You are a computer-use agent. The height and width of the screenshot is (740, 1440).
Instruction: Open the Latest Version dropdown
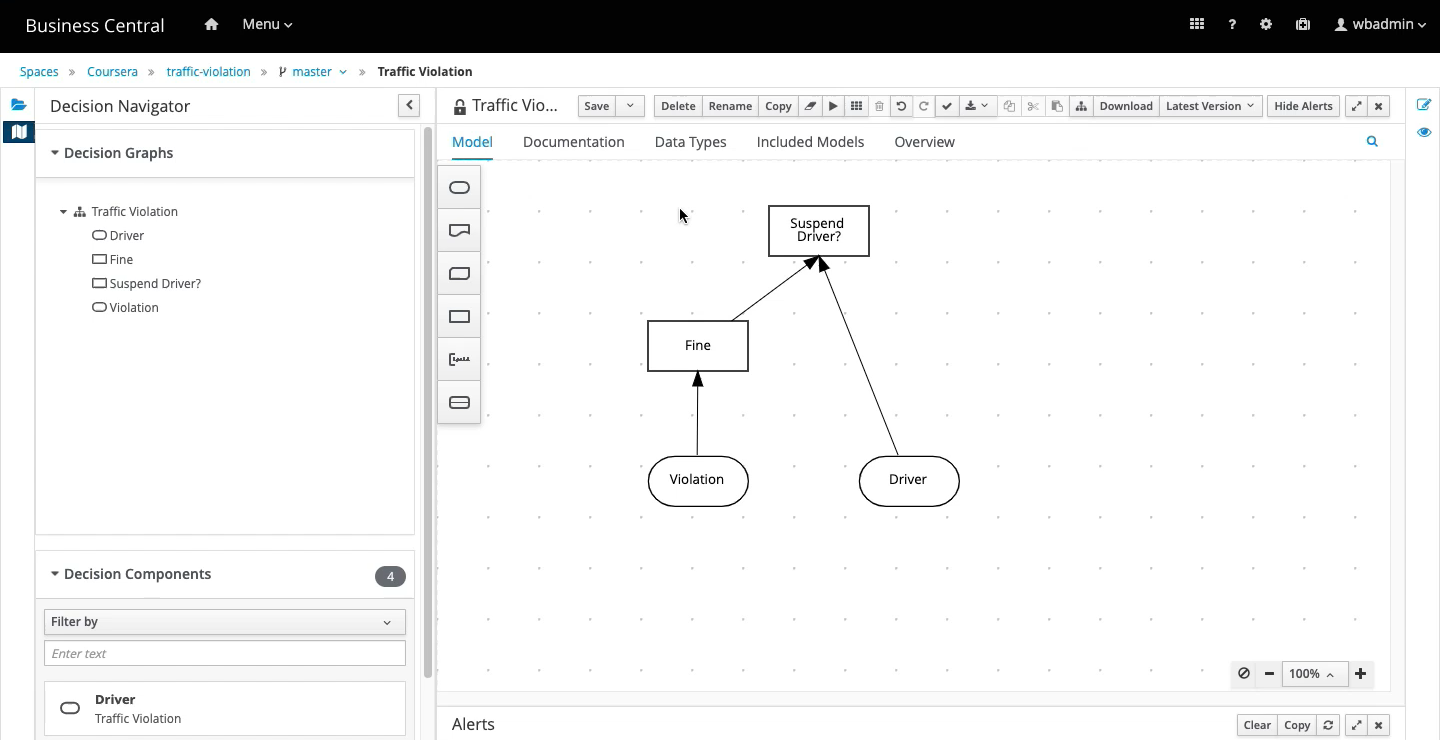pos(1210,106)
